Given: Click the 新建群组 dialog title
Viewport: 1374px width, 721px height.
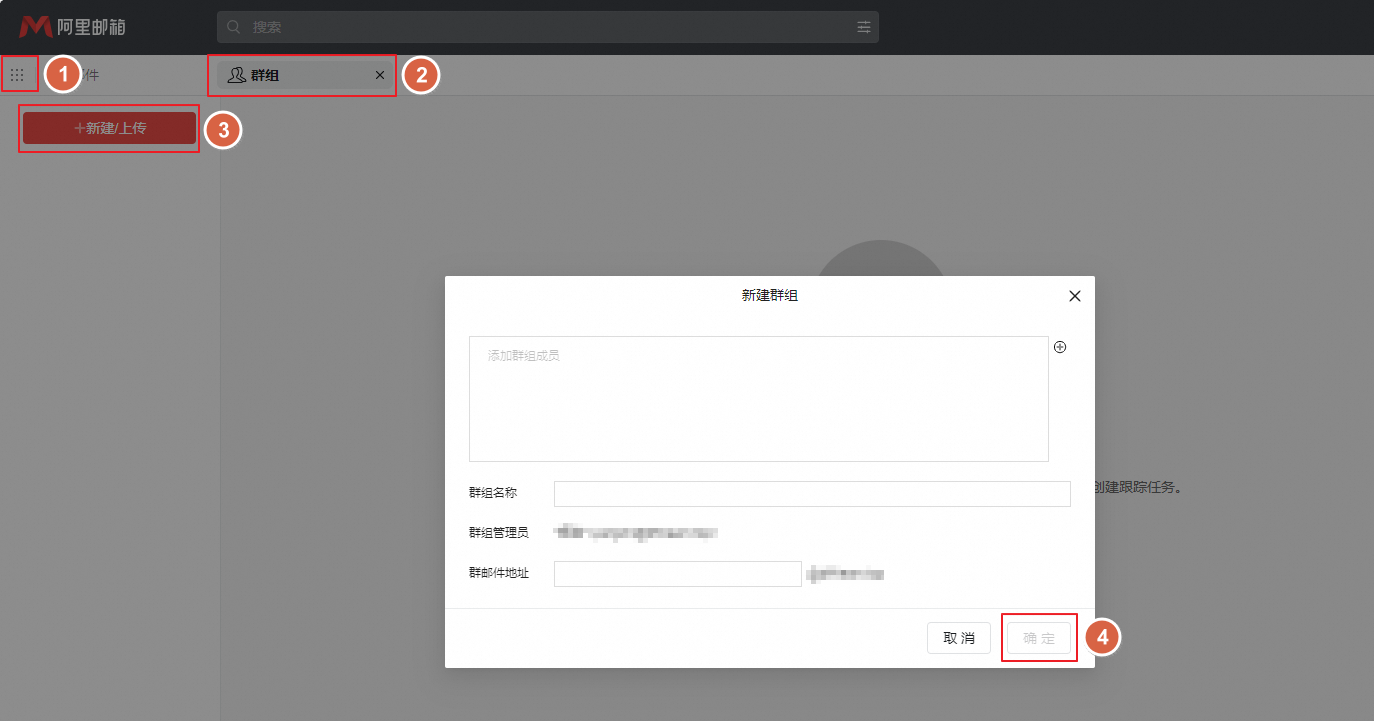Looking at the screenshot, I should coord(769,296).
